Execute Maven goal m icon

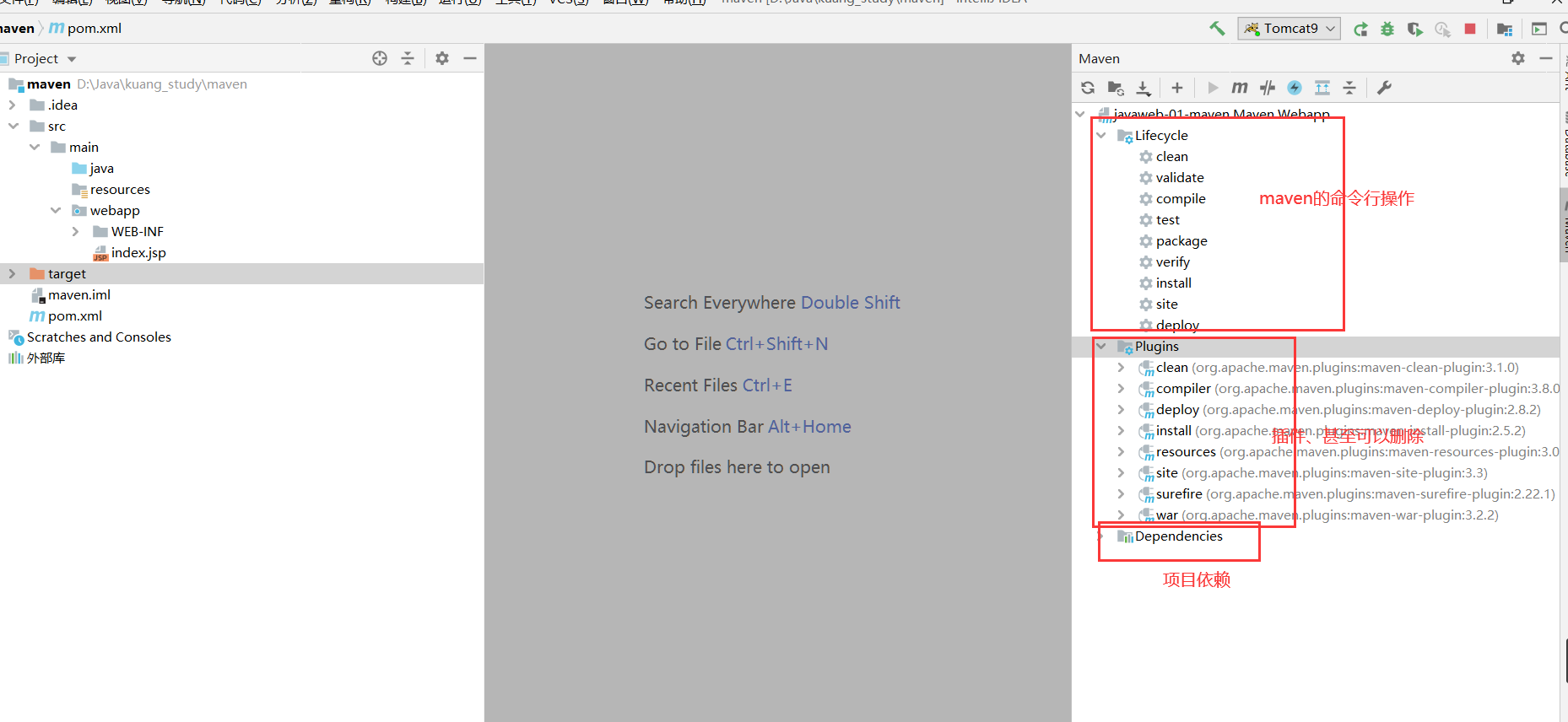tap(1240, 88)
